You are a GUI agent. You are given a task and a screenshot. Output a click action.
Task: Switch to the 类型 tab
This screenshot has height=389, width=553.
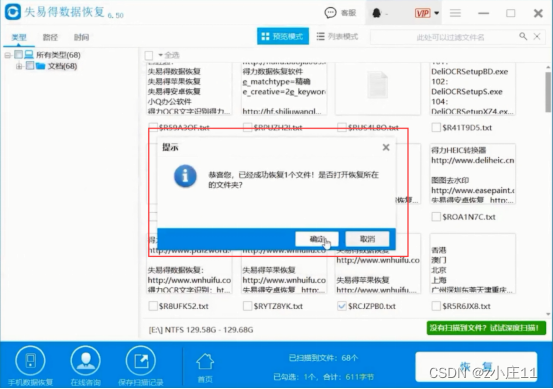coord(19,37)
